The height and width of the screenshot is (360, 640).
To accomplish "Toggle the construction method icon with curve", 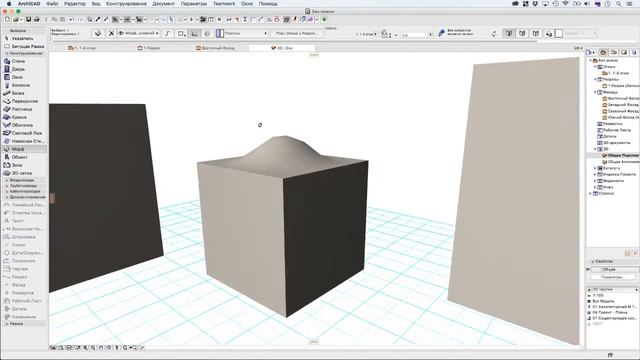I will (168, 33).
